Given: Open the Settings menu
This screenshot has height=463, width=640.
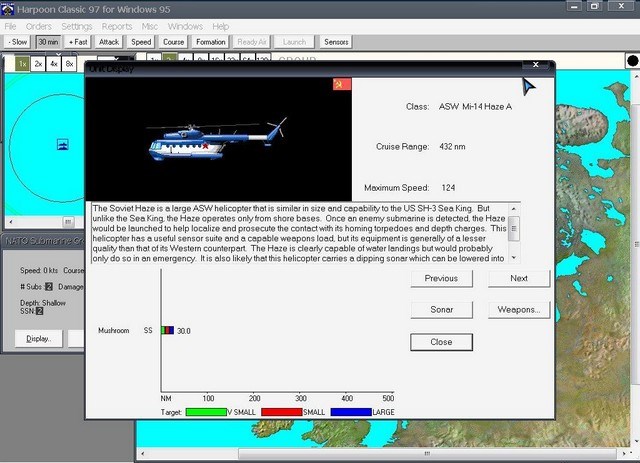Looking at the screenshot, I should (x=77, y=26).
